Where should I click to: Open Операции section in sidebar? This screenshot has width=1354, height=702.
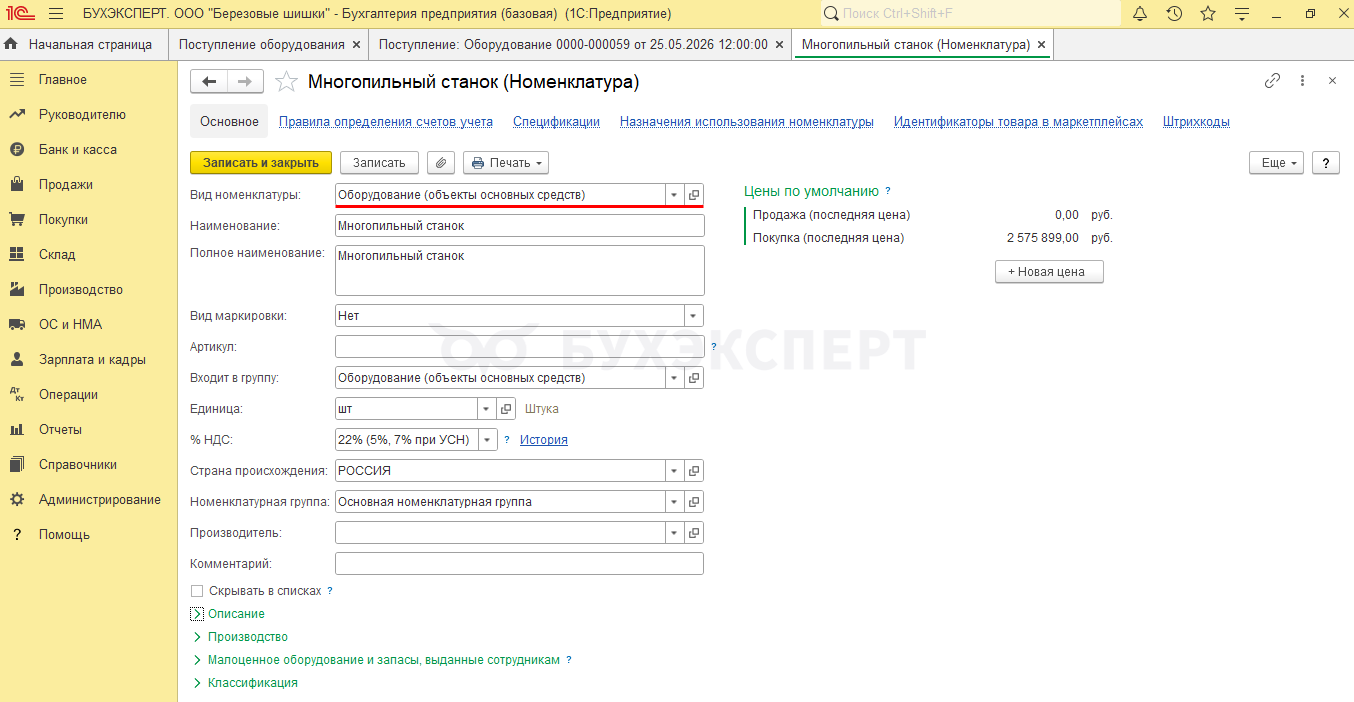click(x=68, y=395)
